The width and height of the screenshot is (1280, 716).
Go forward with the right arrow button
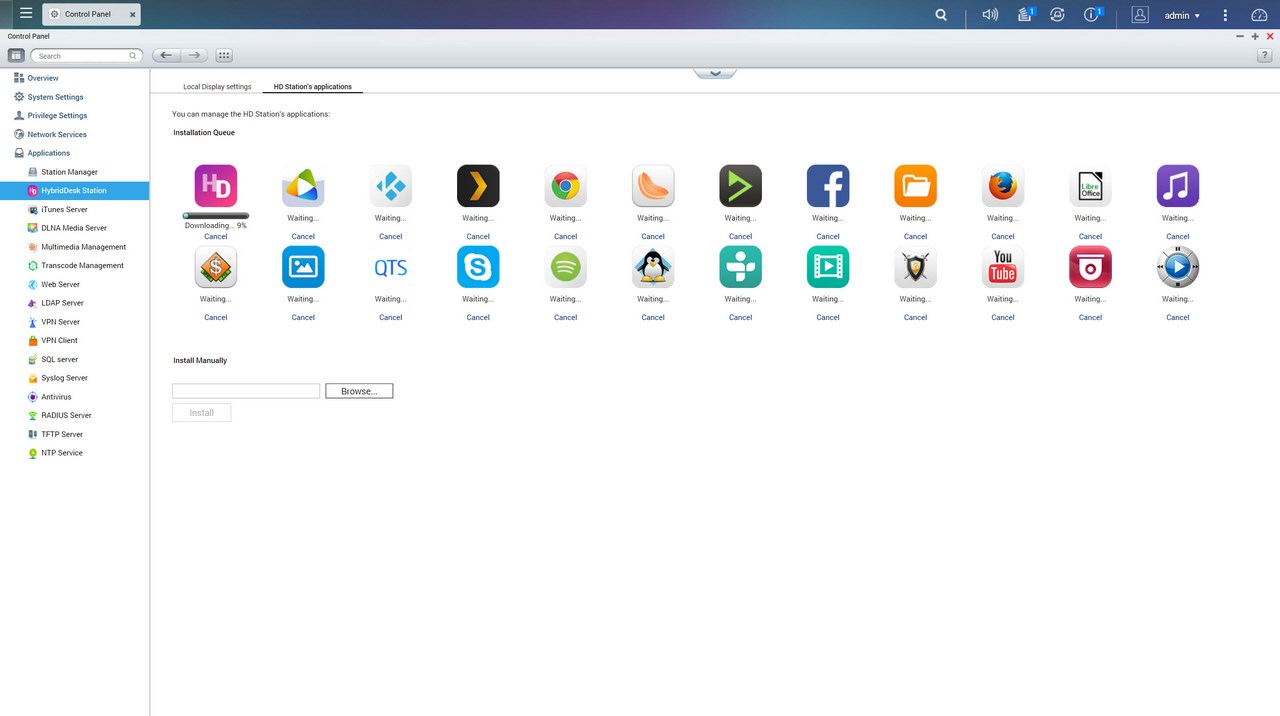coord(195,56)
